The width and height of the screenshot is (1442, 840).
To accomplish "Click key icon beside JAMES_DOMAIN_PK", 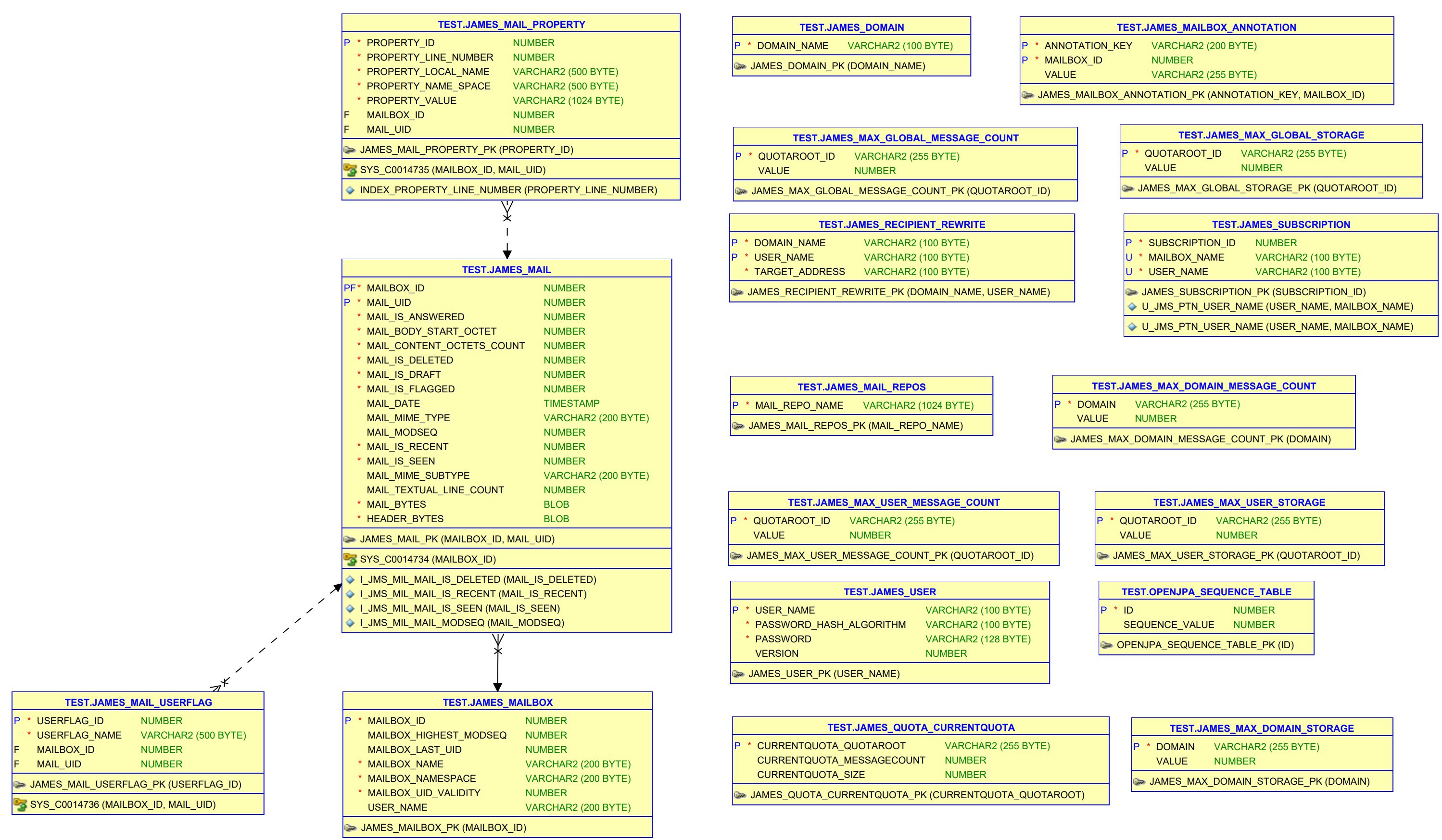I will (740, 66).
